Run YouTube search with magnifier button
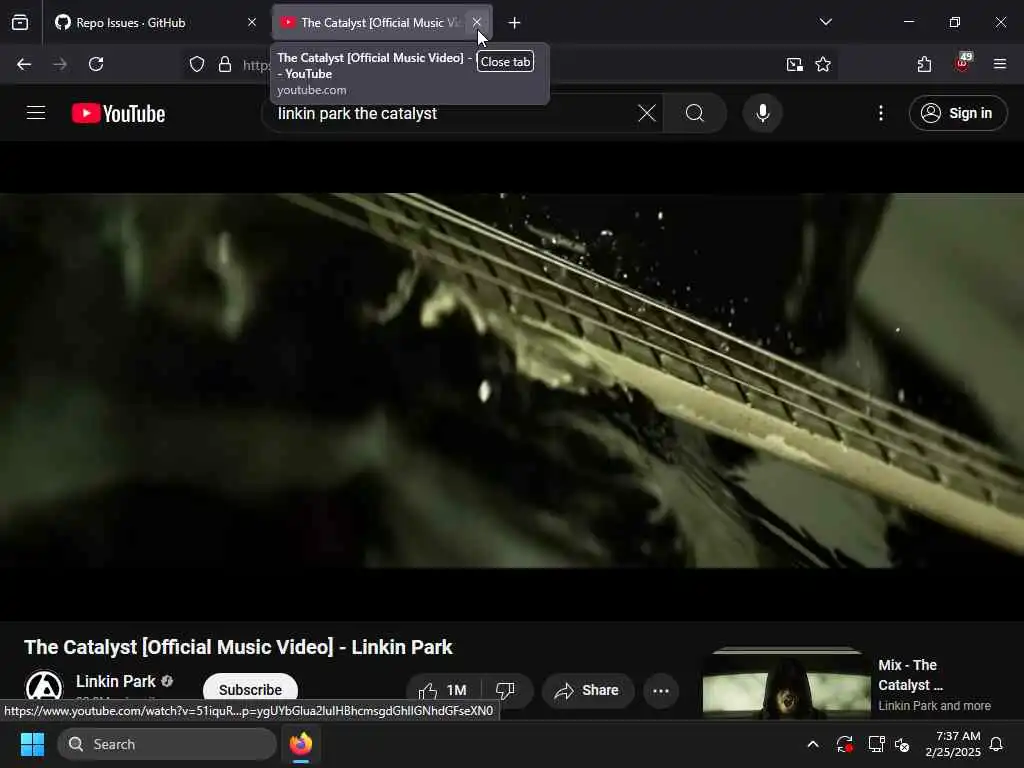Image resolution: width=1024 pixels, height=768 pixels. 695,114
